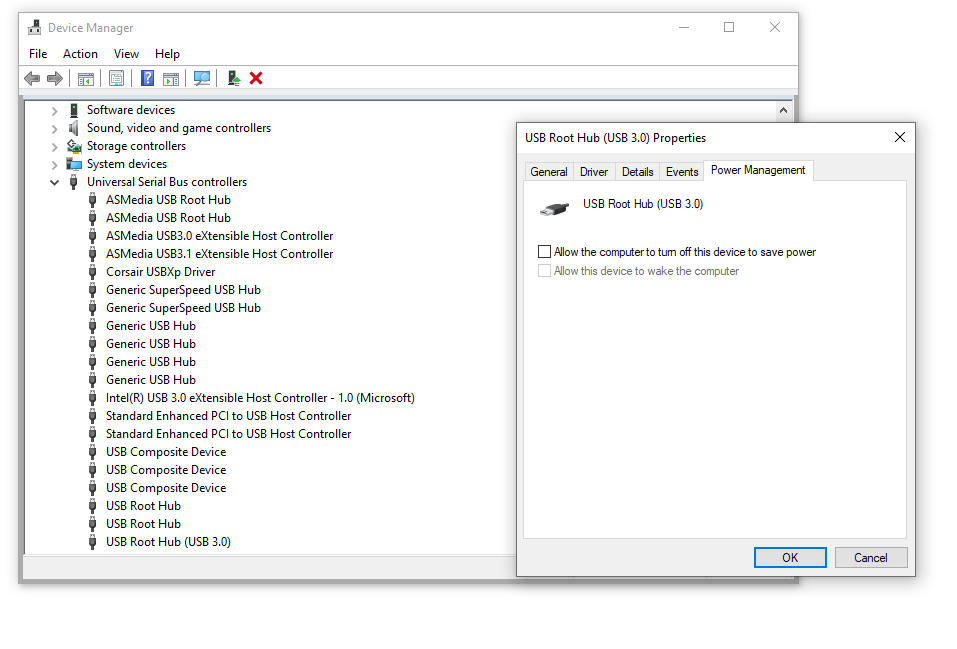Click the System devices folder icon

point(74,164)
